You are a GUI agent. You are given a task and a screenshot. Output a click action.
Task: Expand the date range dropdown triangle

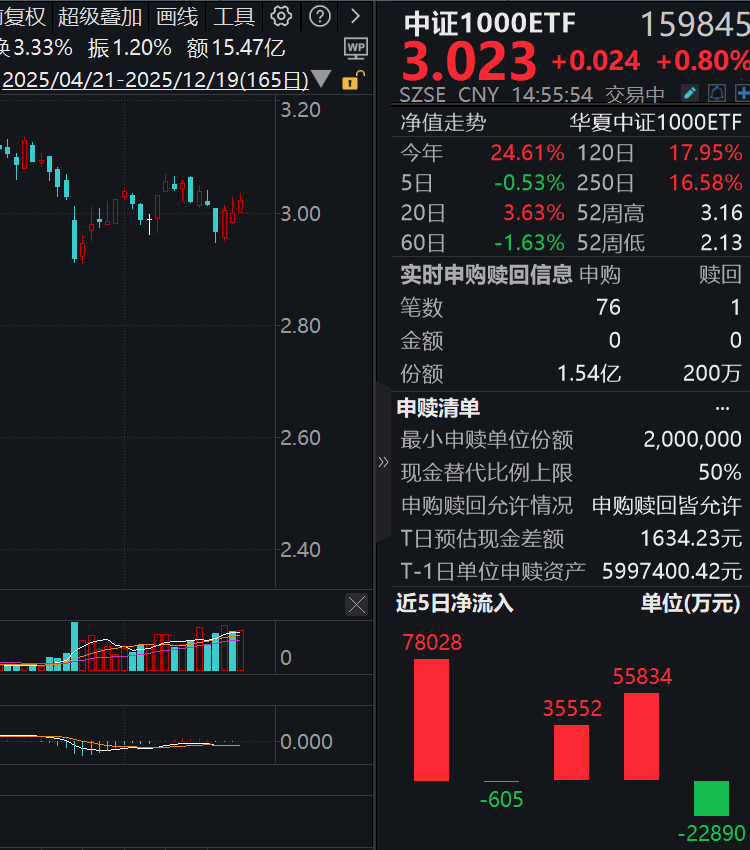(322, 79)
